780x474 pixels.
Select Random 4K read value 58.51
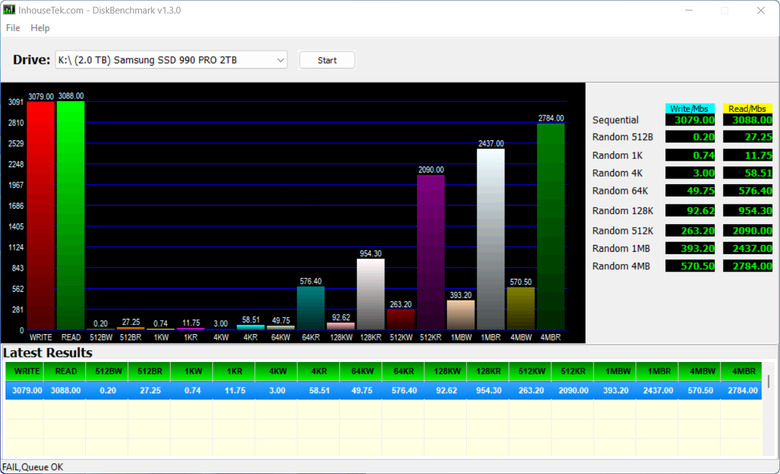pos(748,173)
